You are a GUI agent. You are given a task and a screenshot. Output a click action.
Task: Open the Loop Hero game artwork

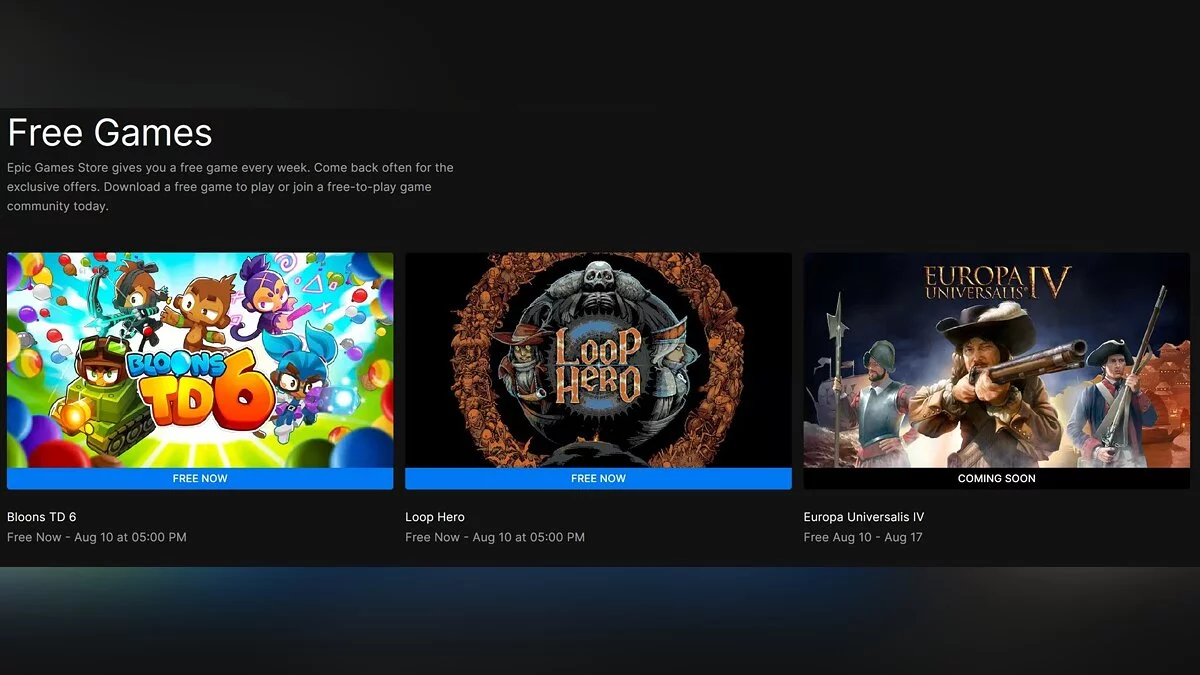pyautogui.click(x=598, y=360)
